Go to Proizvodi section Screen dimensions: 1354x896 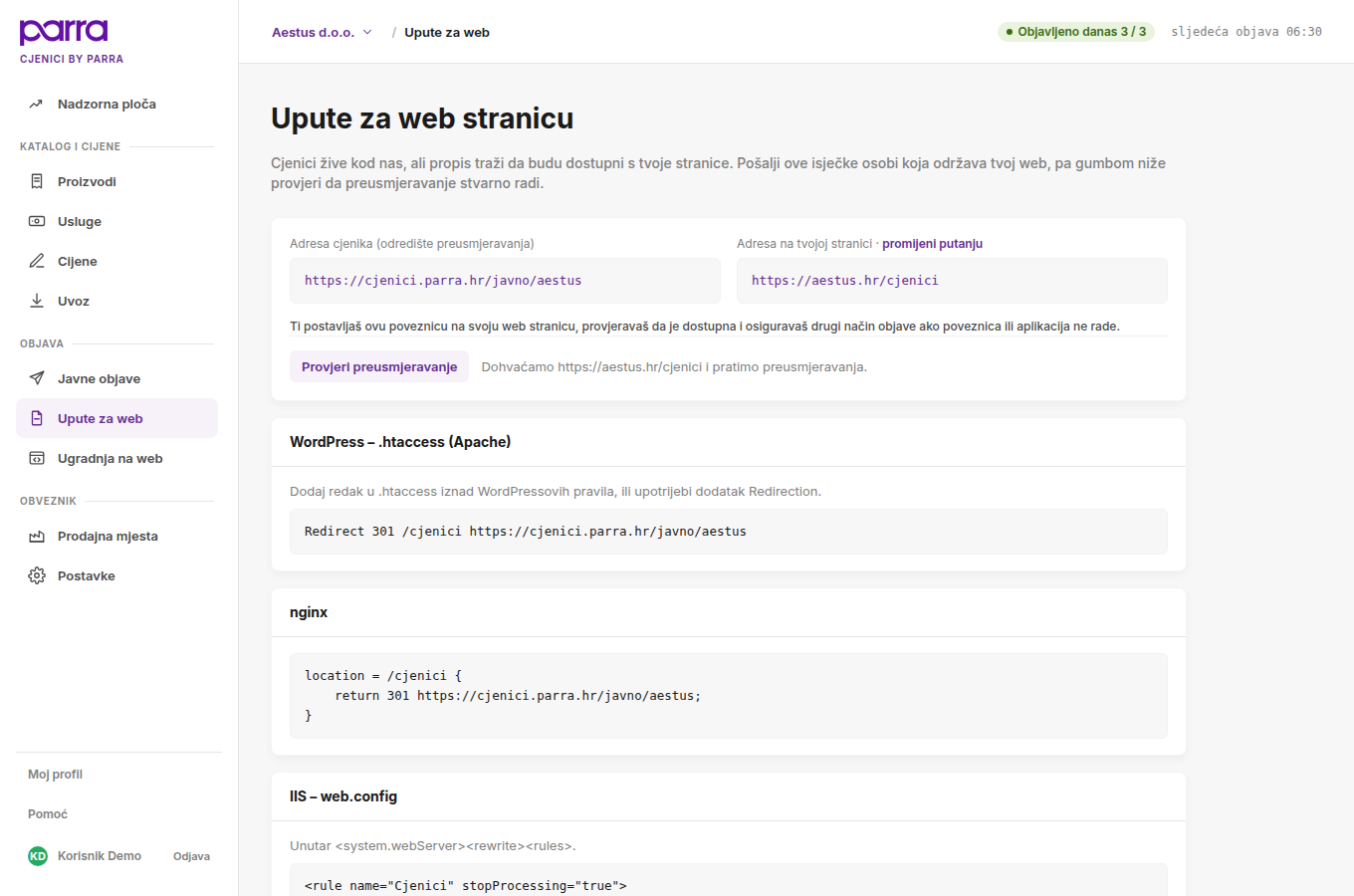[x=116, y=181]
